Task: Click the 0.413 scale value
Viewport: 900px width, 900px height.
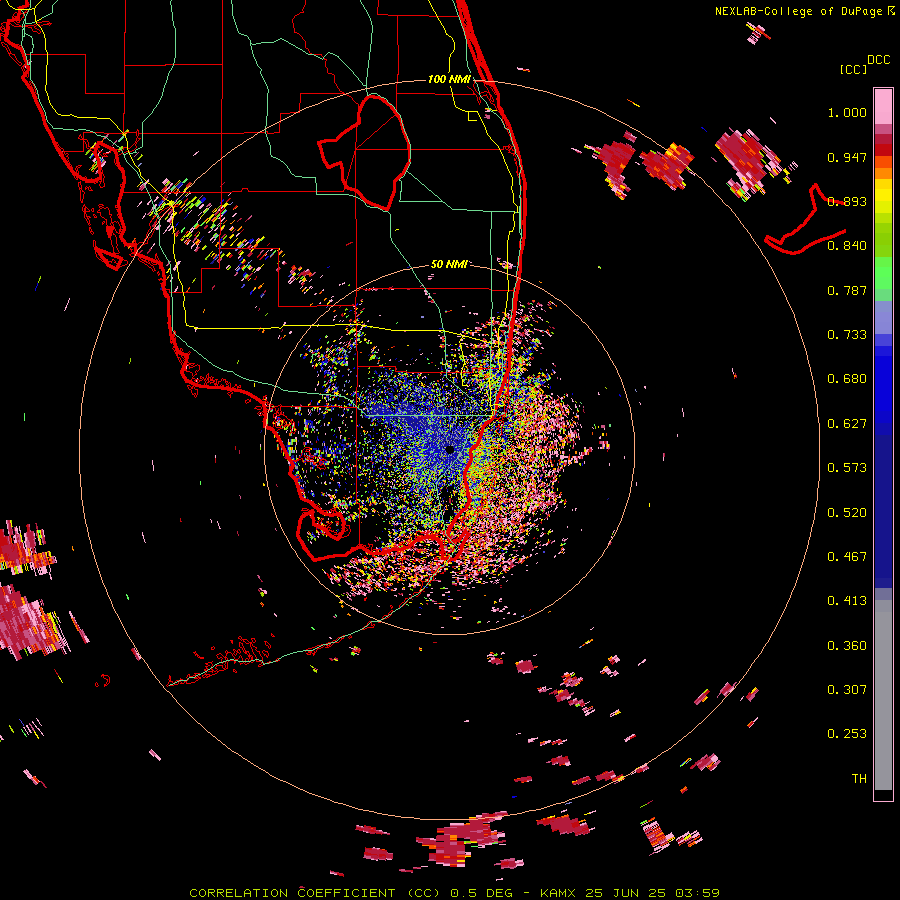Action: point(847,601)
